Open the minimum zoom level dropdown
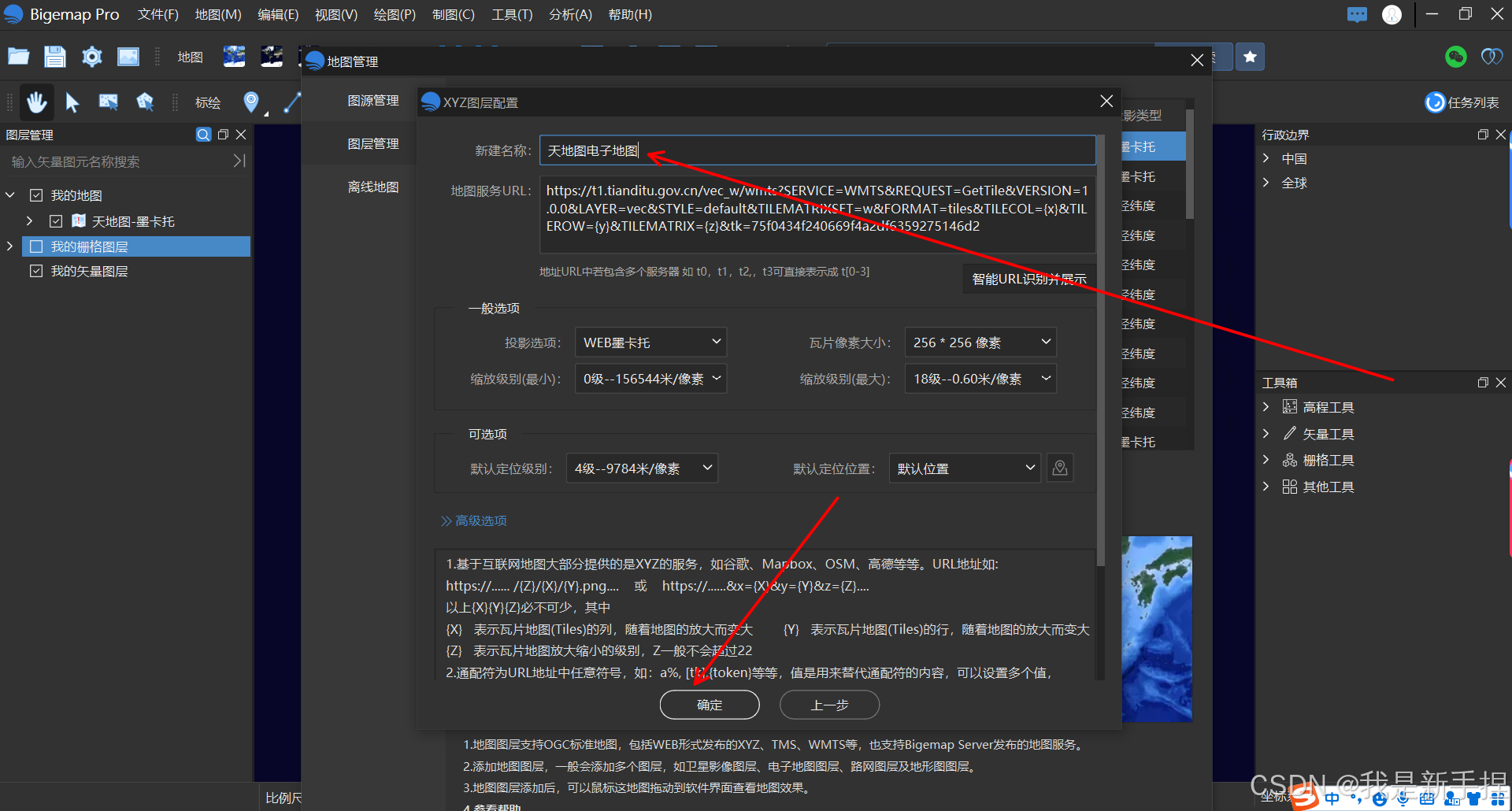This screenshot has height=811, width=1512. (x=650, y=379)
